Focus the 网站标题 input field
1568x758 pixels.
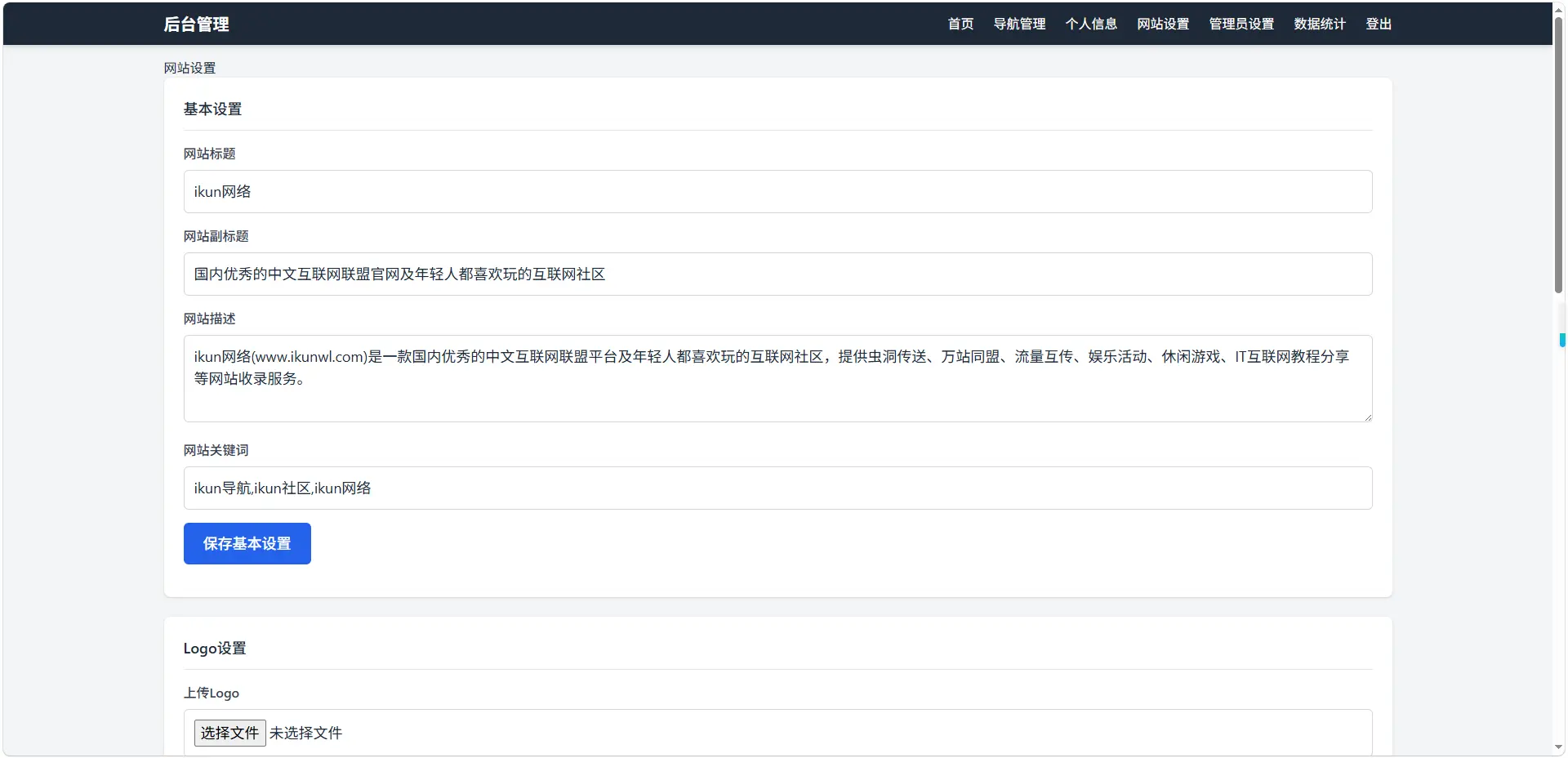pyautogui.click(x=777, y=192)
